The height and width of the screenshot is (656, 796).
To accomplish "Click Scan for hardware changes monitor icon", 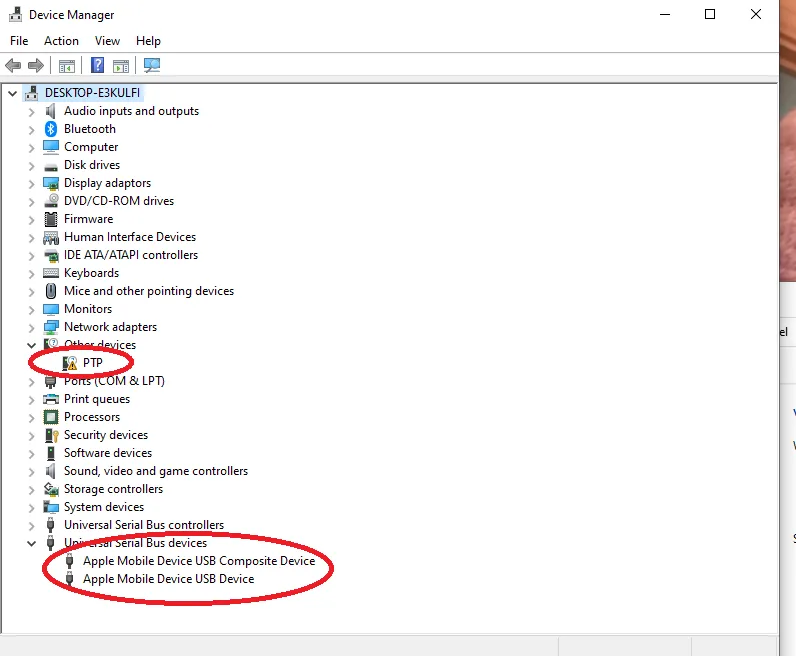I will pyautogui.click(x=152, y=65).
